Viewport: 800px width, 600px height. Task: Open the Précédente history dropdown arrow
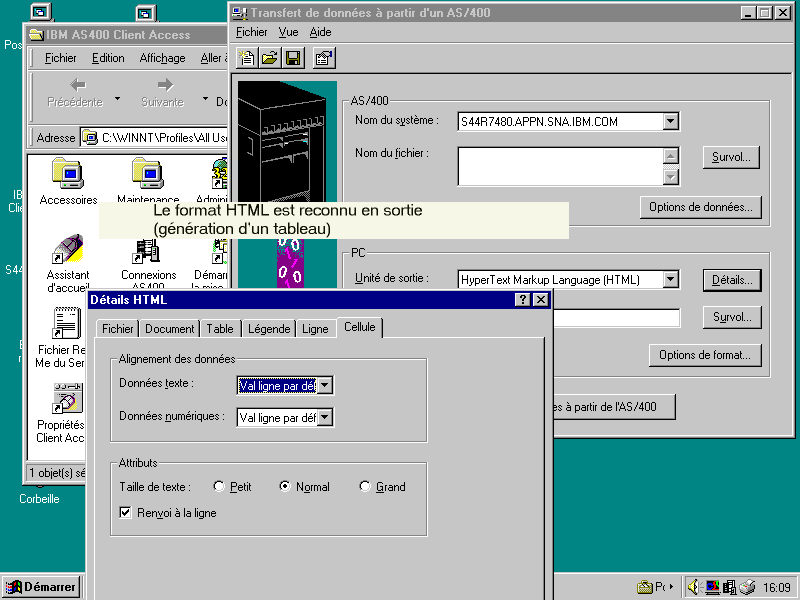[x=117, y=98]
